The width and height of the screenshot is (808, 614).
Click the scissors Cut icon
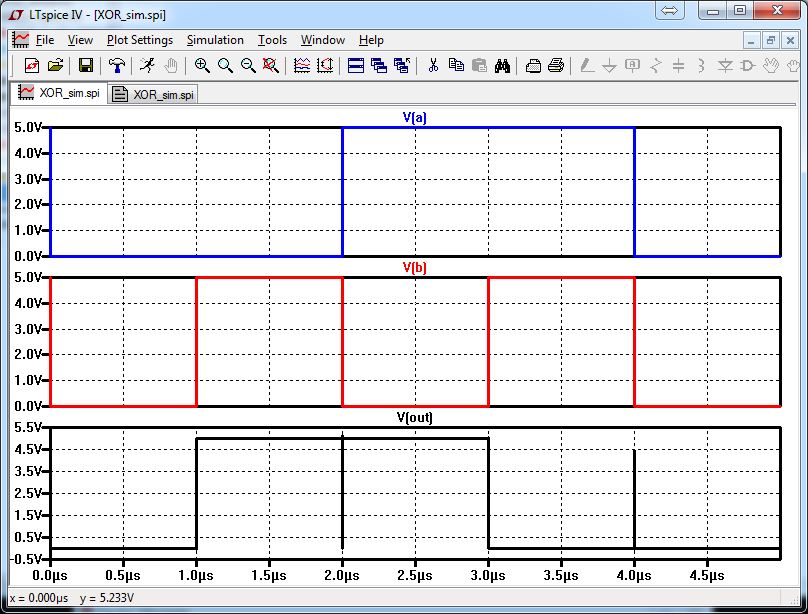(x=433, y=65)
